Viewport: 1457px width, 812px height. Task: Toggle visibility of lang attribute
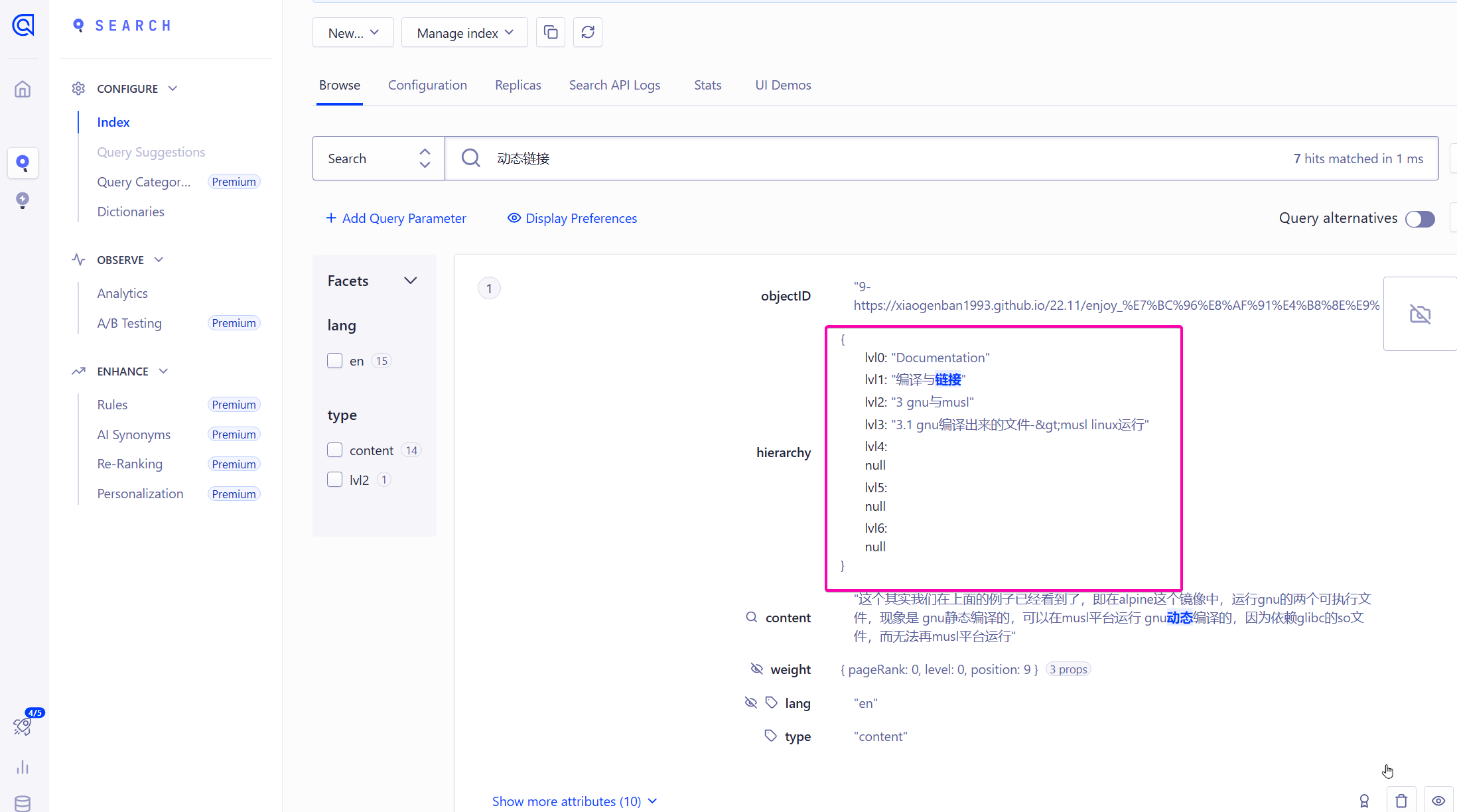(750, 702)
